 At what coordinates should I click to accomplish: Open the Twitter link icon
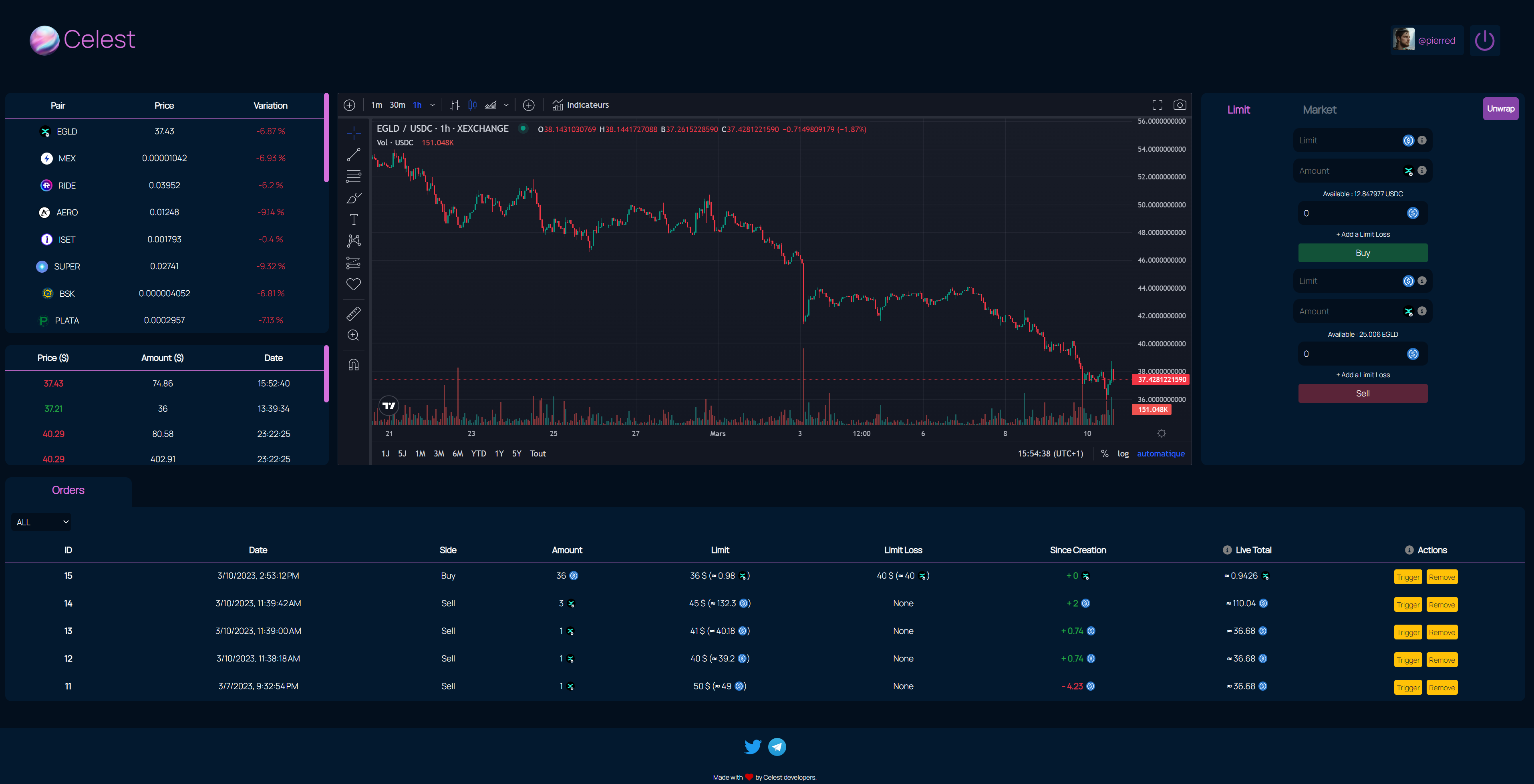click(753, 746)
